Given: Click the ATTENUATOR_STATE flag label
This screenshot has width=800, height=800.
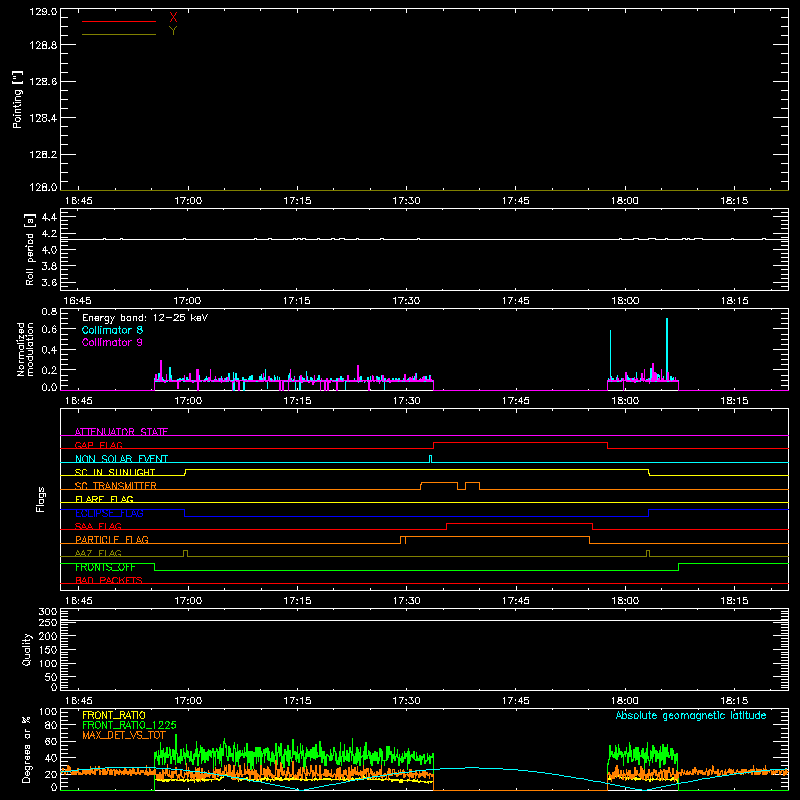Looking at the screenshot, I should point(121,432).
